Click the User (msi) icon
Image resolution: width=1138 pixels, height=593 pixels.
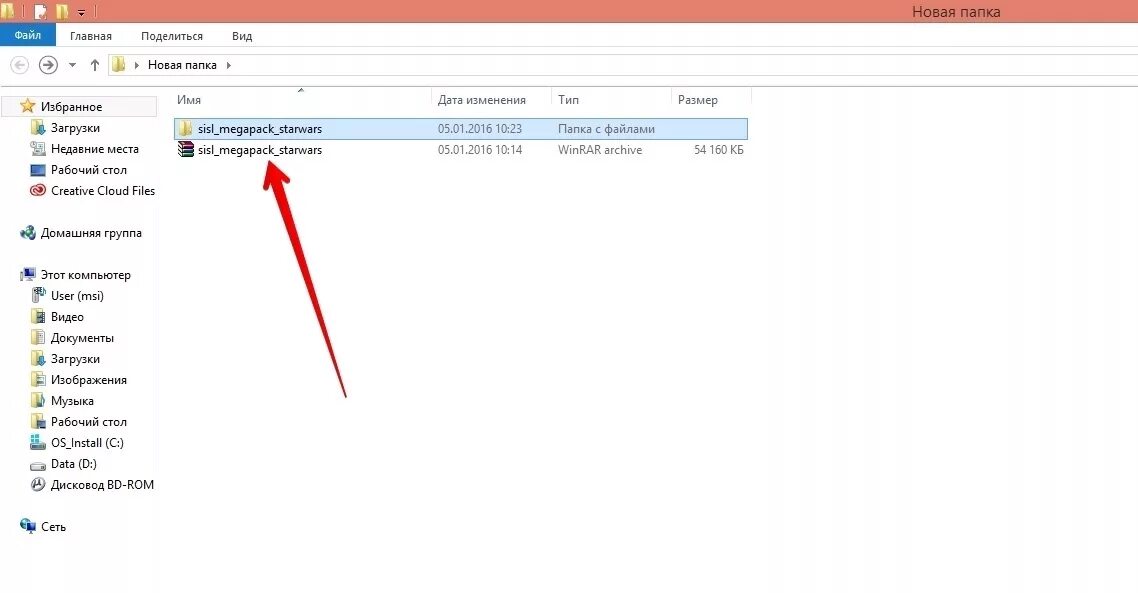click(38, 295)
